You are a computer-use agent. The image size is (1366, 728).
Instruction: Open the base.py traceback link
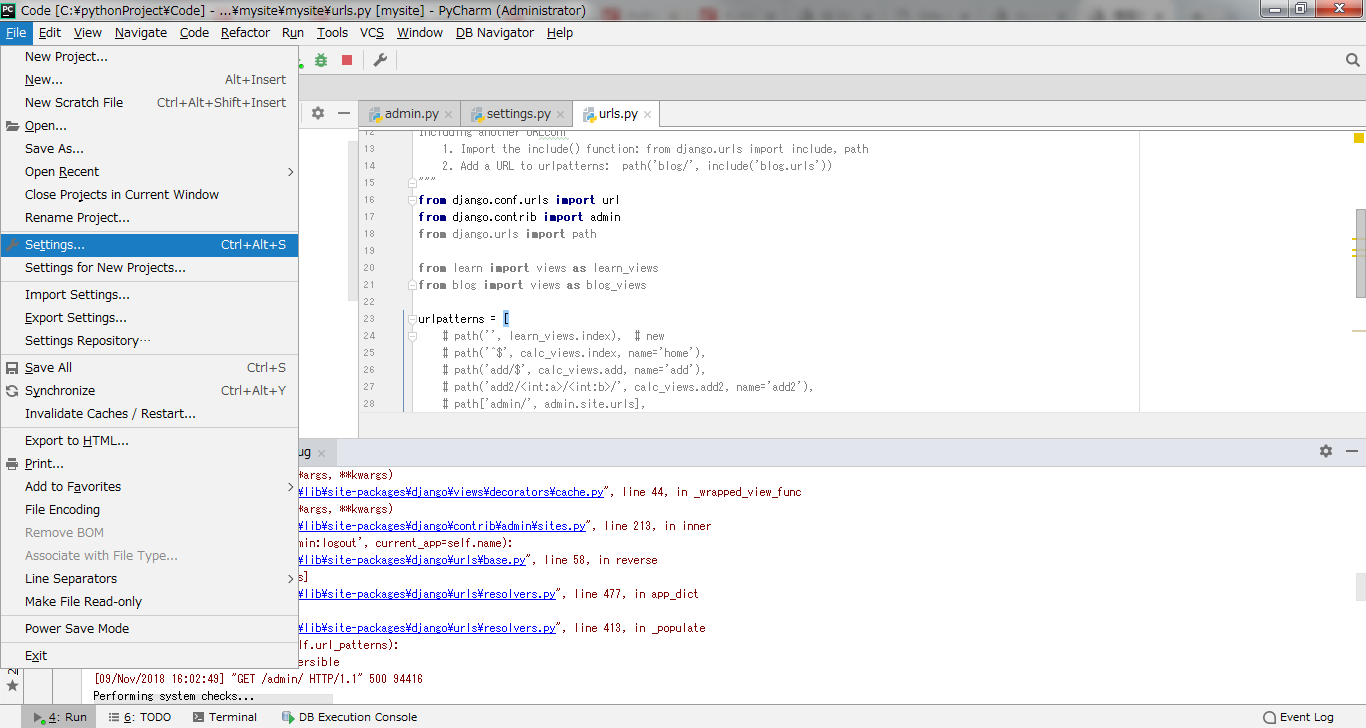[x=413, y=560]
